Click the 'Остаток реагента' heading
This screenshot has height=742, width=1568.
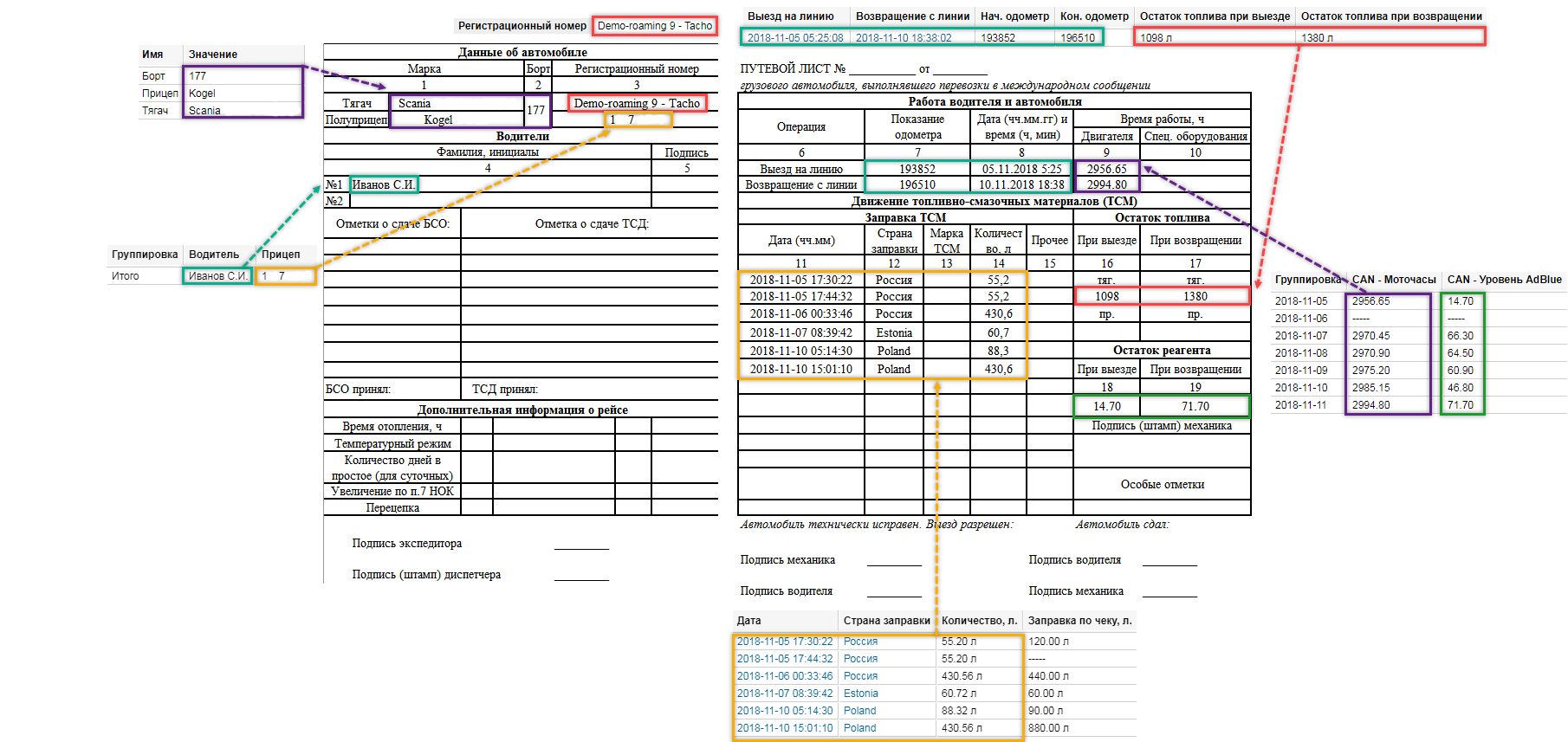tap(1162, 350)
